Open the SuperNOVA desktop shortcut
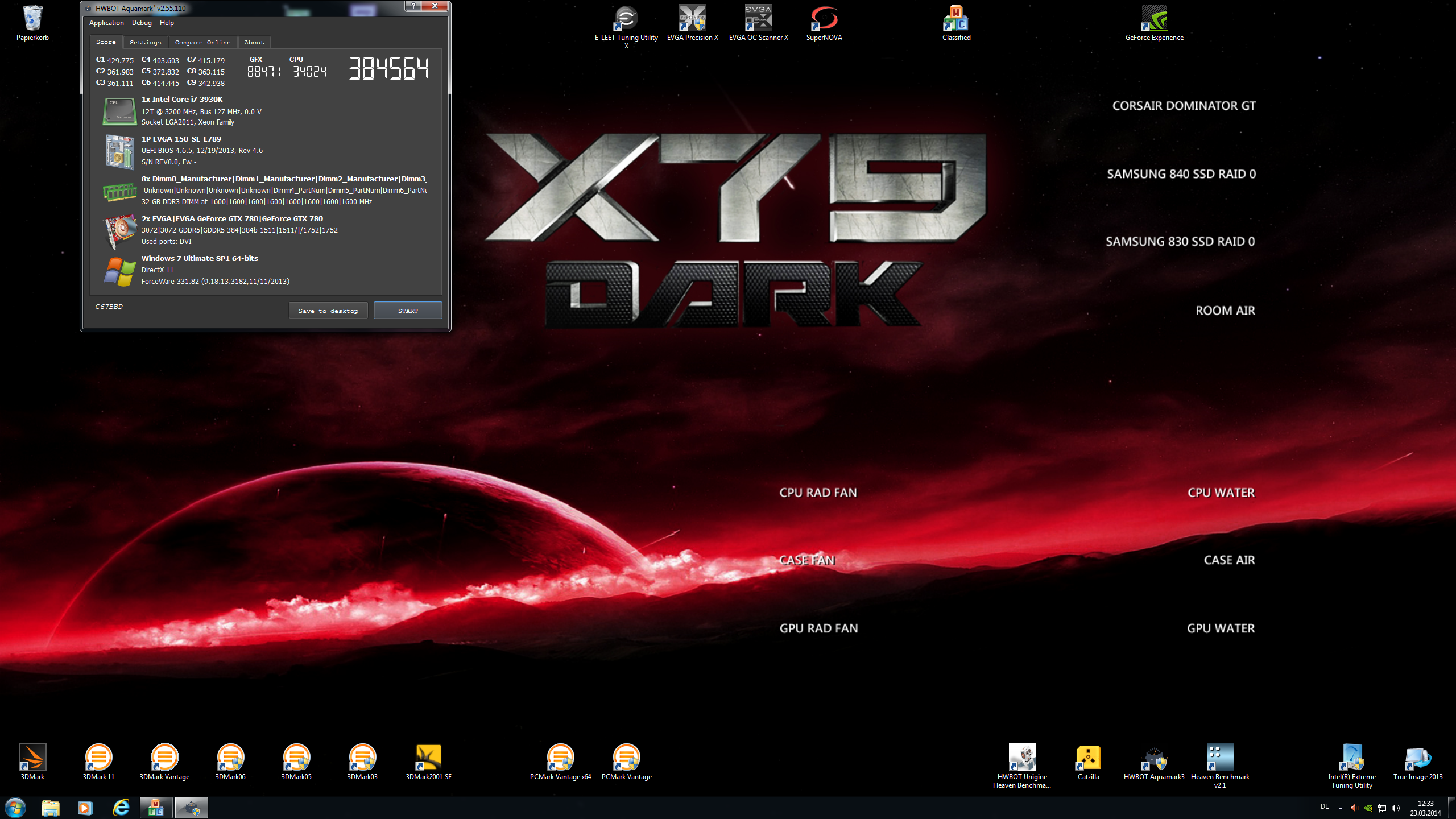The width and height of the screenshot is (1456, 819). click(x=824, y=23)
